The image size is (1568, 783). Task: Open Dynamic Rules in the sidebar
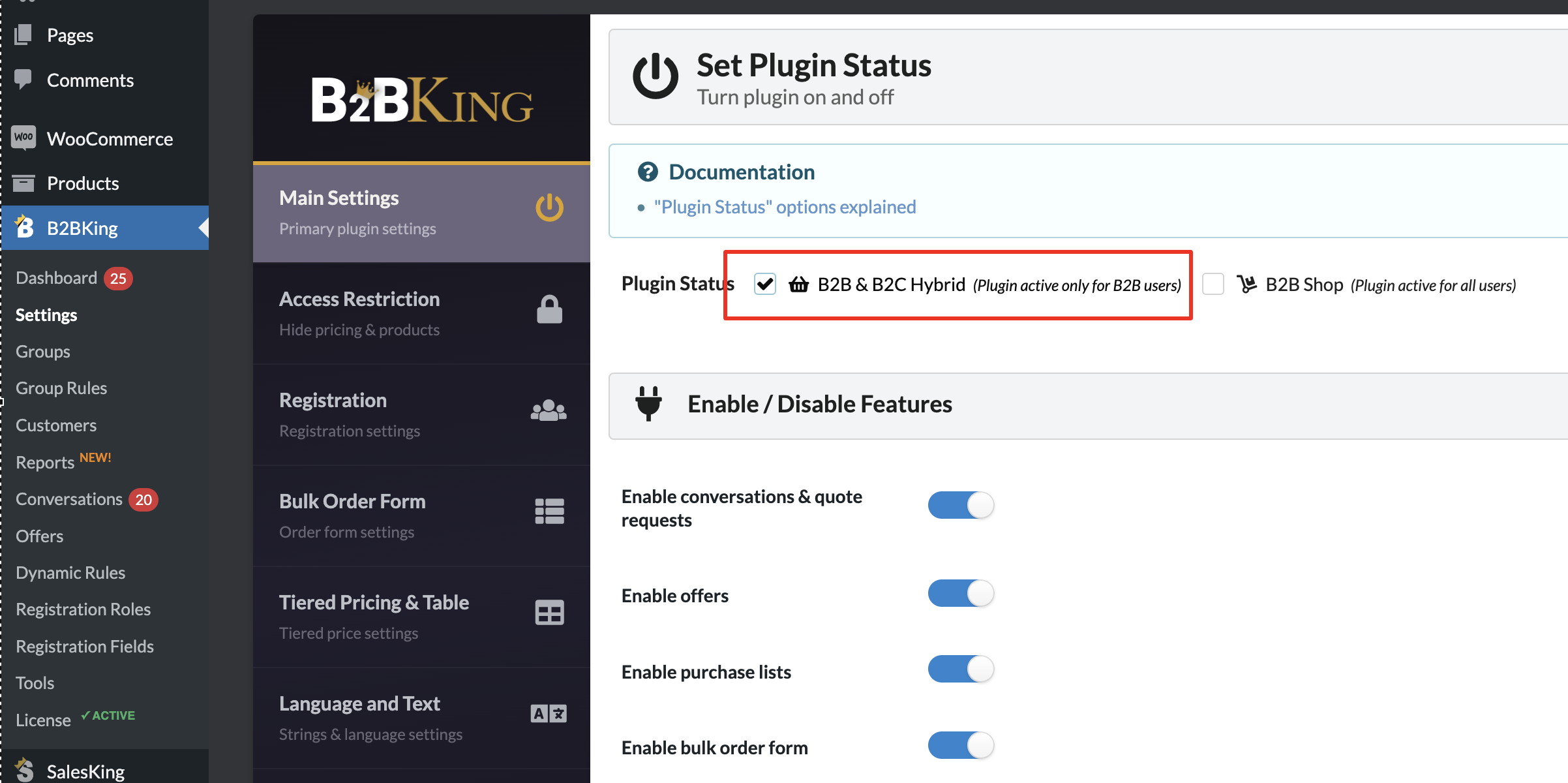pos(70,572)
